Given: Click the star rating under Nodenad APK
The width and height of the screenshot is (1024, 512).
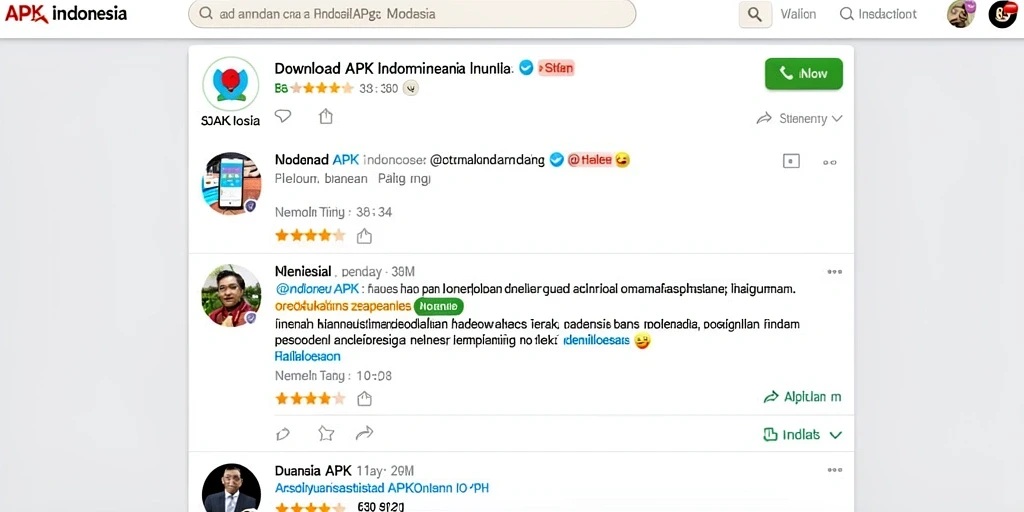Looking at the screenshot, I should [x=310, y=236].
